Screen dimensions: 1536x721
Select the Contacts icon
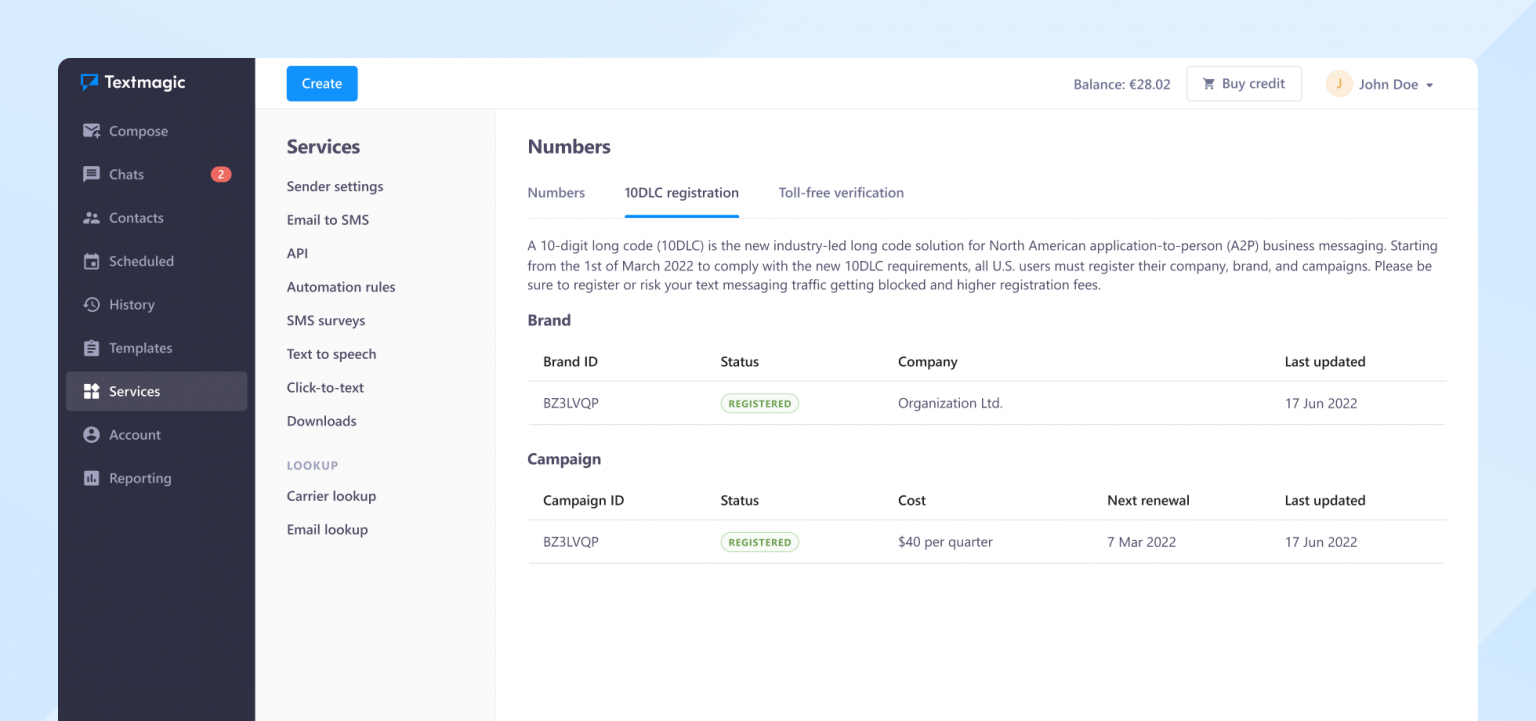coord(92,218)
